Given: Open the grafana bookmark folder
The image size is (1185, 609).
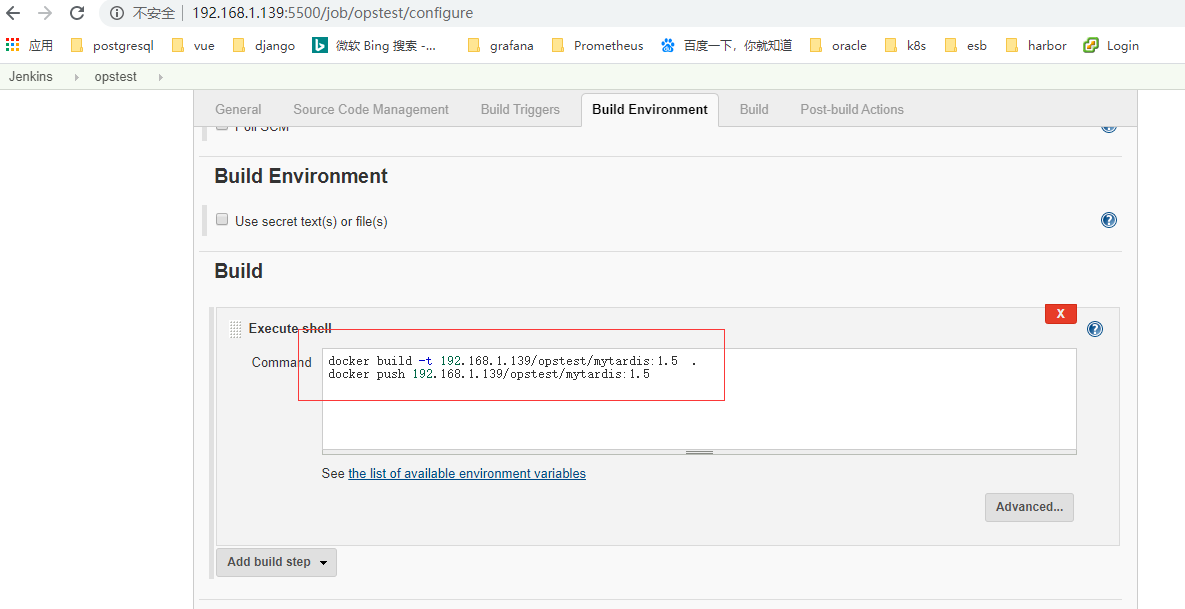Looking at the screenshot, I should (500, 45).
